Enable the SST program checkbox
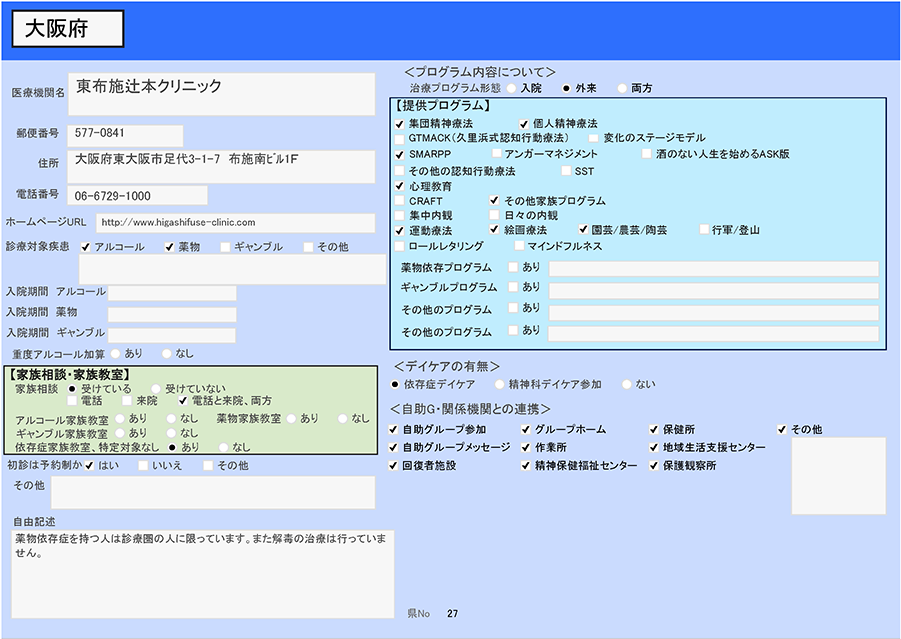 566,171
